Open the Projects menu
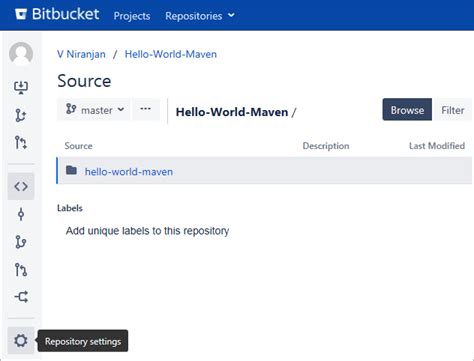 (132, 16)
